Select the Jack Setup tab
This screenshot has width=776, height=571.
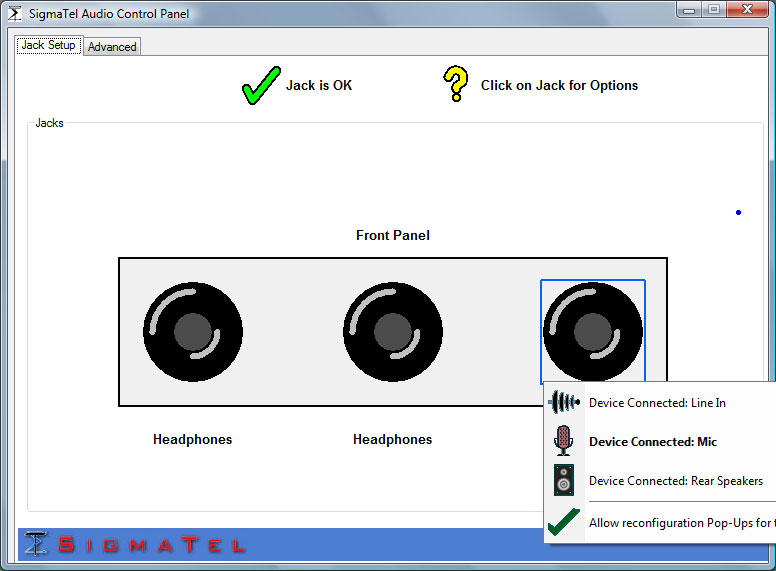click(48, 45)
